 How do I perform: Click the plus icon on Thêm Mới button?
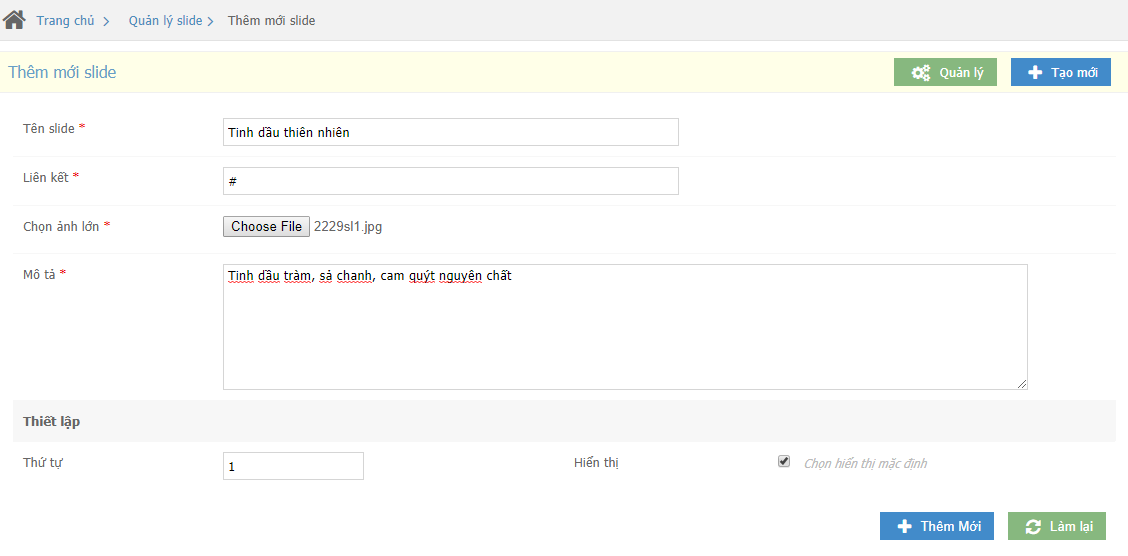[x=905, y=527]
